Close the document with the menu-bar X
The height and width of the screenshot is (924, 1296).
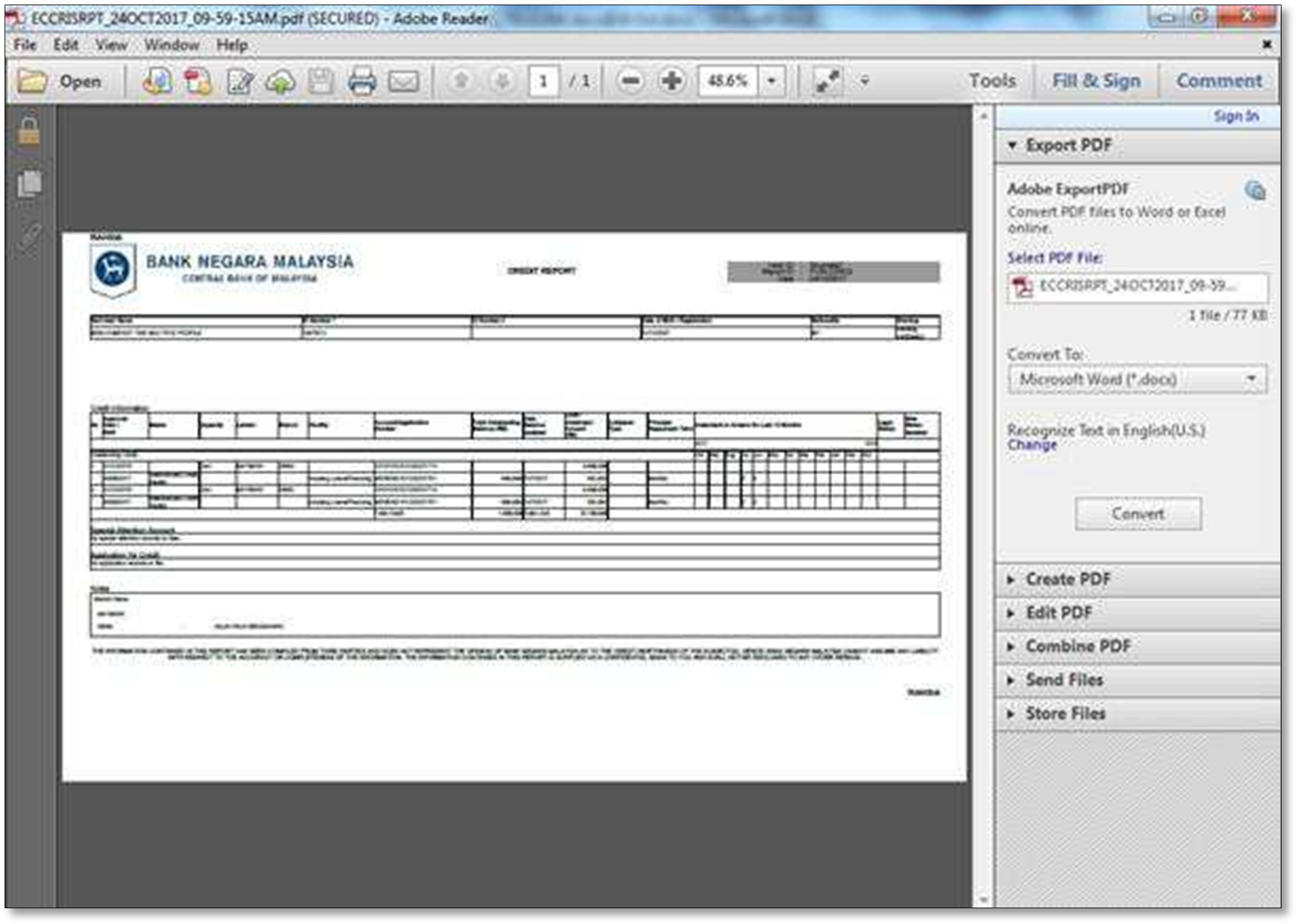tap(1266, 45)
